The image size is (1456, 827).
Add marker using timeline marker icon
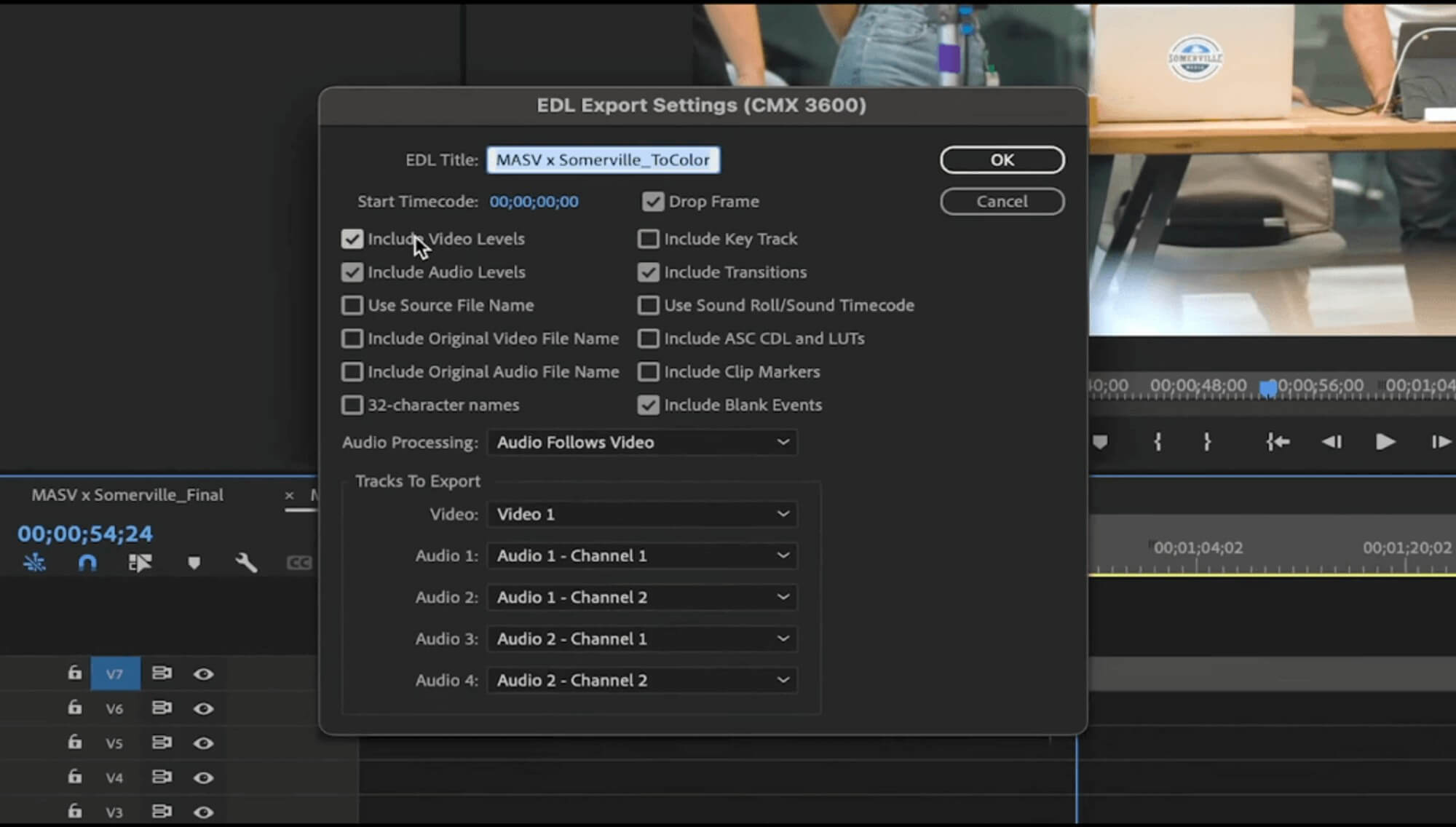(x=194, y=563)
